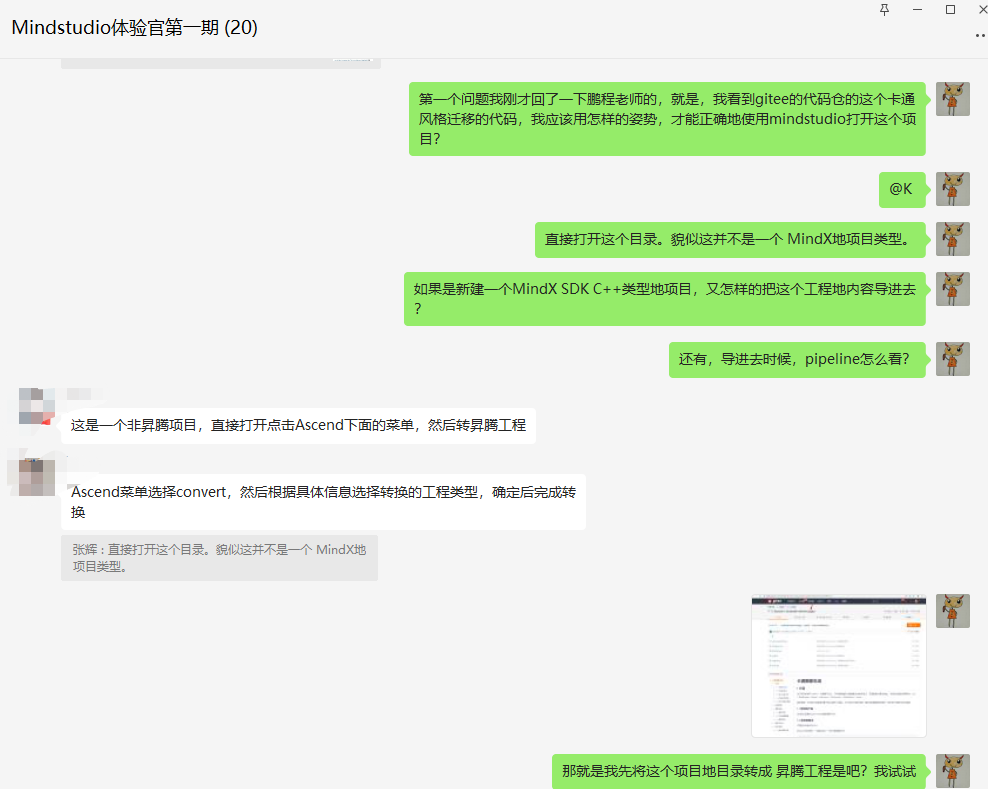Click avatar beside the gitee代码仓 message

tap(953, 99)
